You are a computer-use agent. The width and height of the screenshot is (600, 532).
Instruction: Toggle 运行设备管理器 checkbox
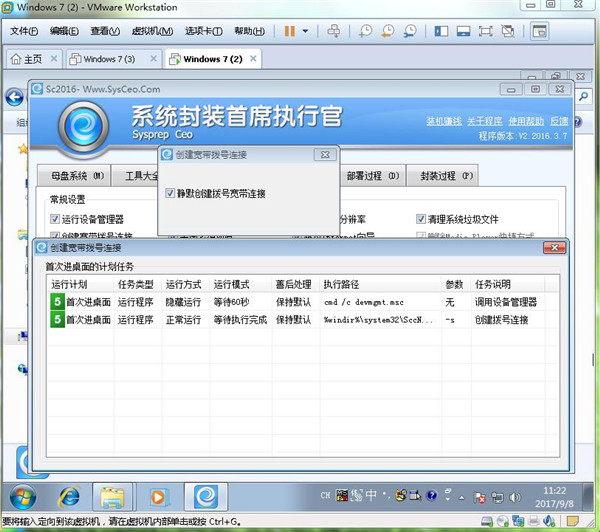pyautogui.click(x=55, y=219)
